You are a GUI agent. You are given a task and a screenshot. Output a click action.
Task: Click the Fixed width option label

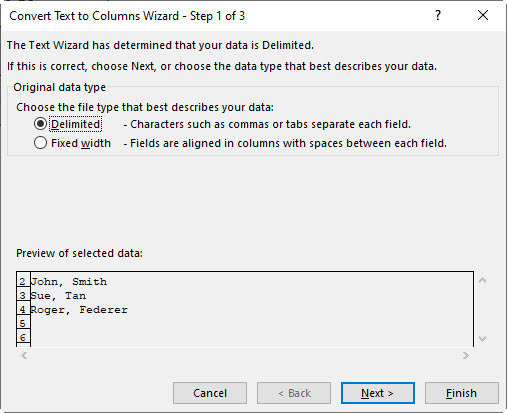(x=81, y=143)
